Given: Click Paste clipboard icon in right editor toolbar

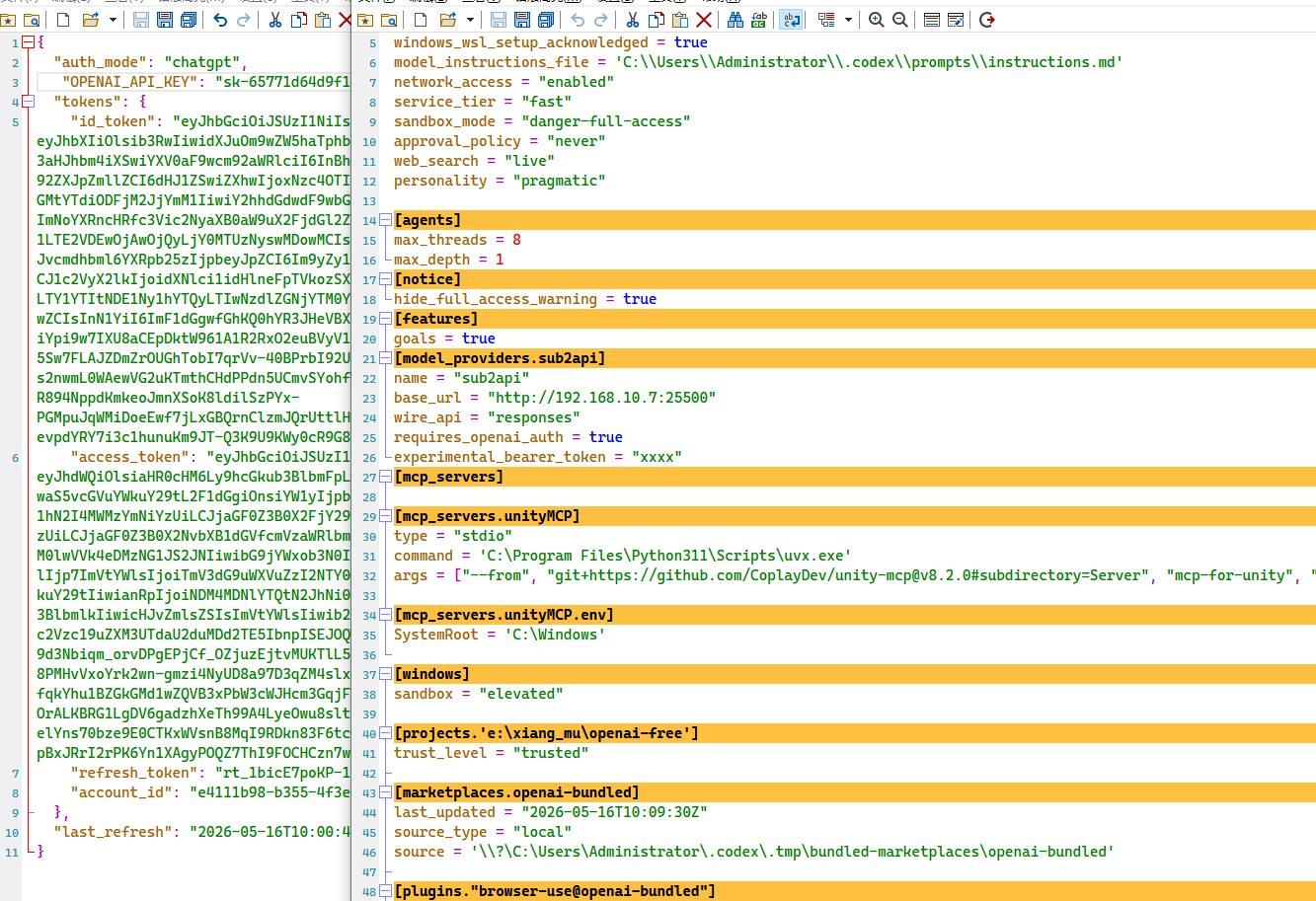Looking at the screenshot, I should [680, 20].
